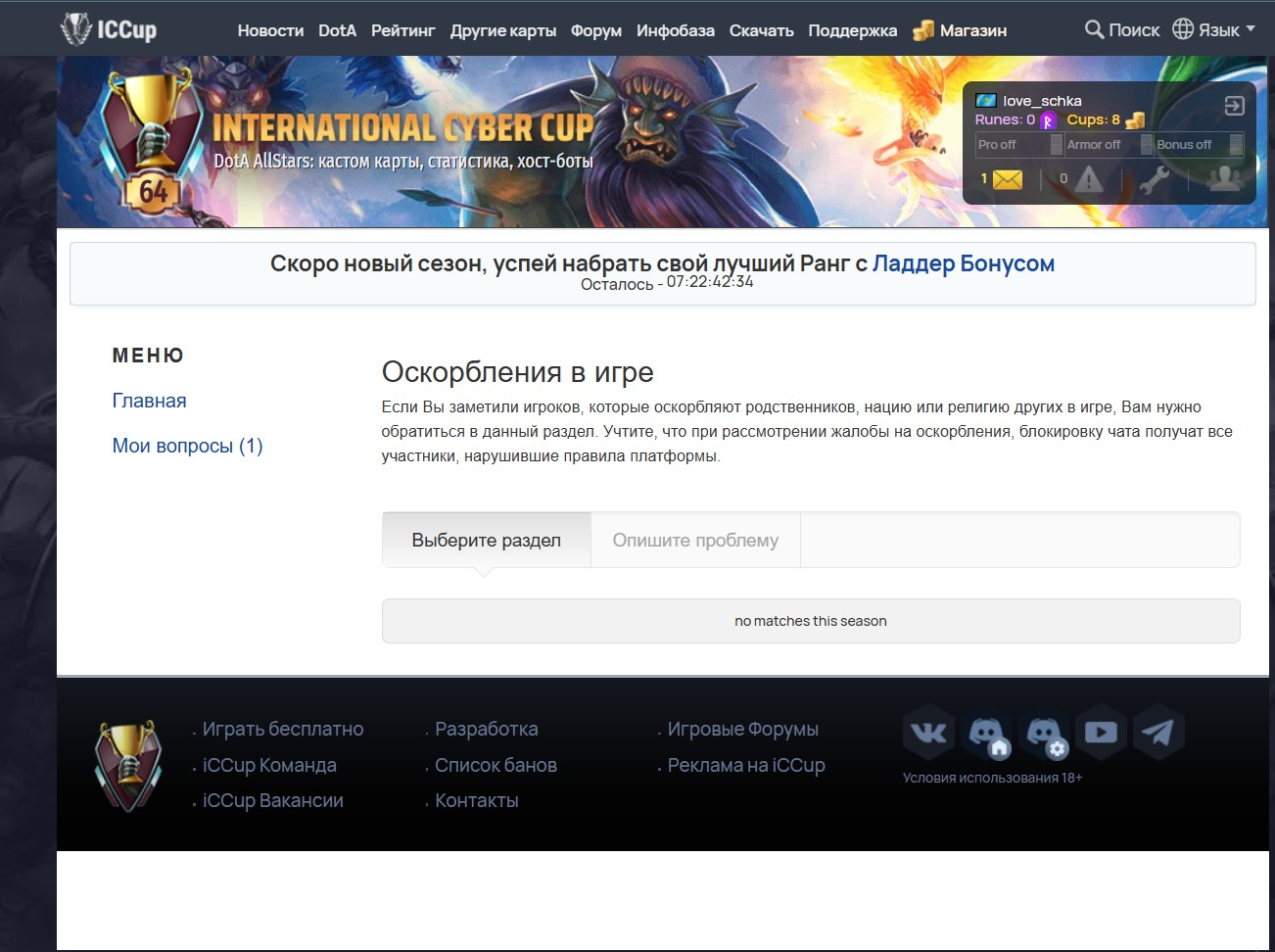Viewport: 1275px width, 952px height.
Task: Open the Магазин menu item
Action: [972, 30]
